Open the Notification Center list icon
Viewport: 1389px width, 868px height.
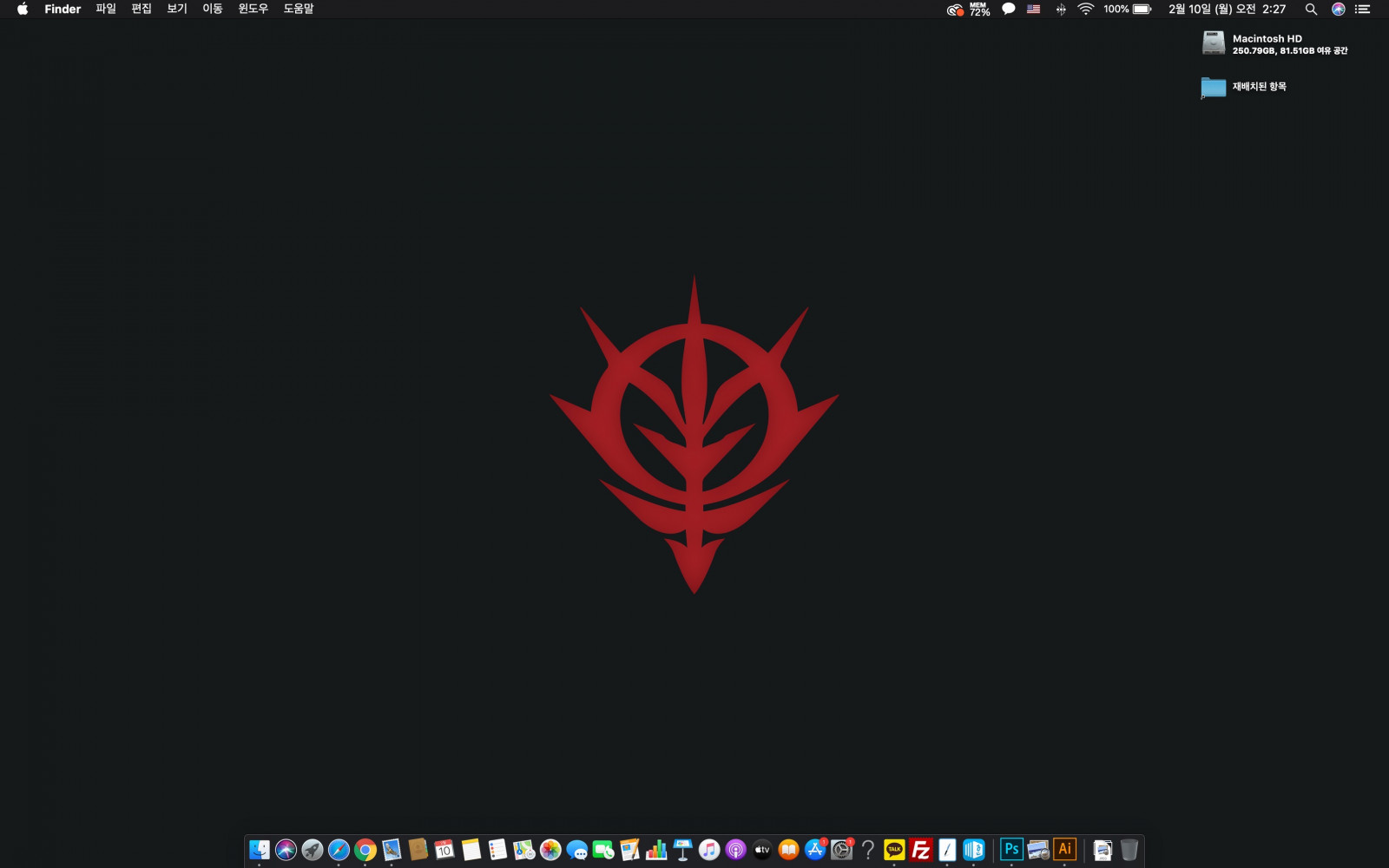[x=1363, y=9]
